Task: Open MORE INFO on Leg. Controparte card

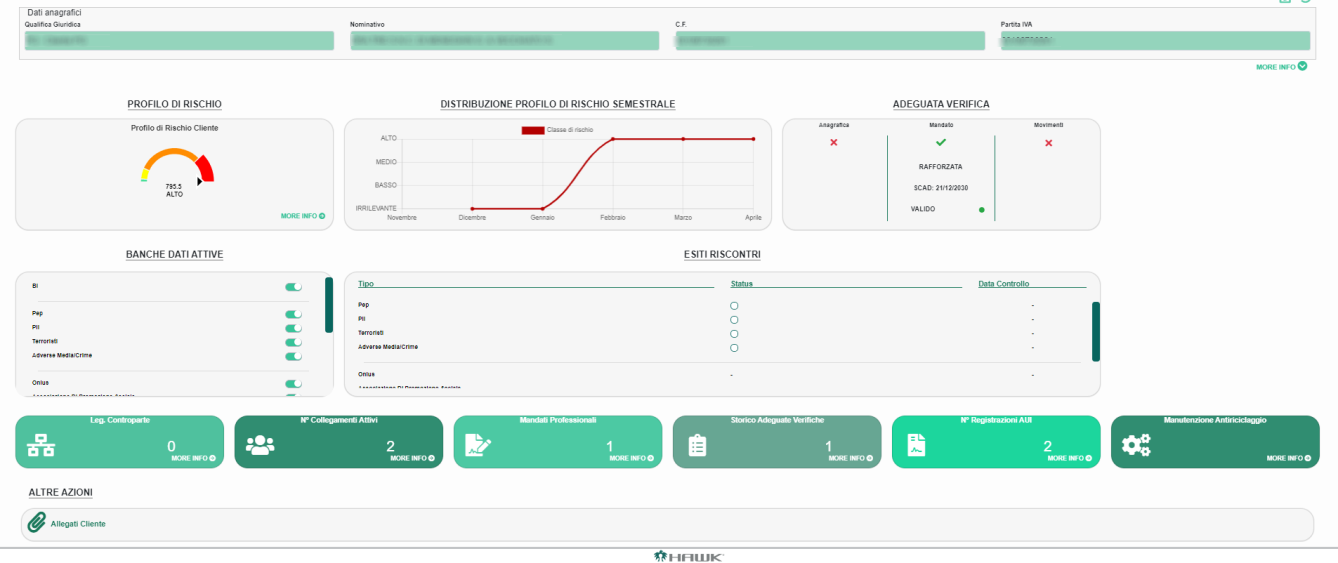Action: pos(193,458)
